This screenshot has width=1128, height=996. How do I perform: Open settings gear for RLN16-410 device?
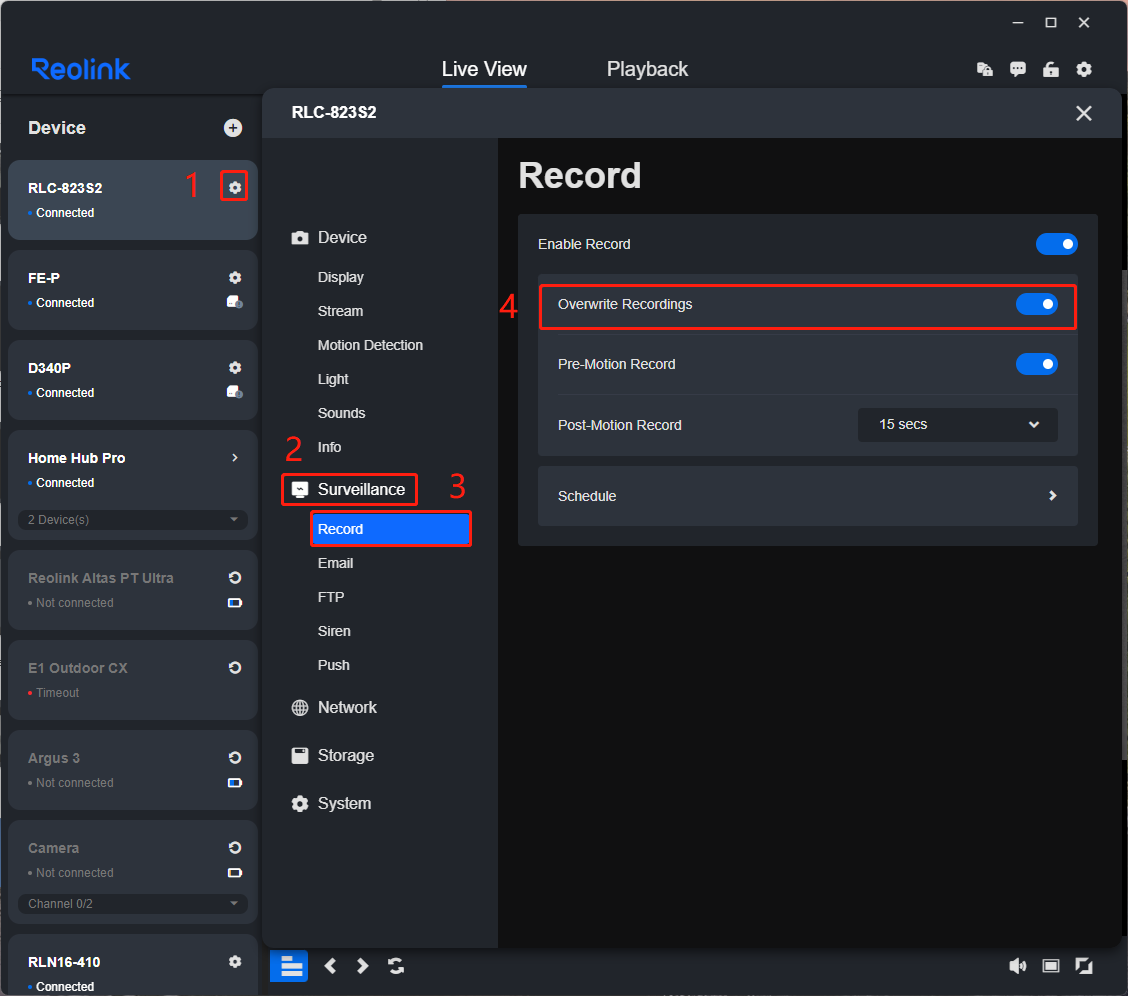pos(235,961)
